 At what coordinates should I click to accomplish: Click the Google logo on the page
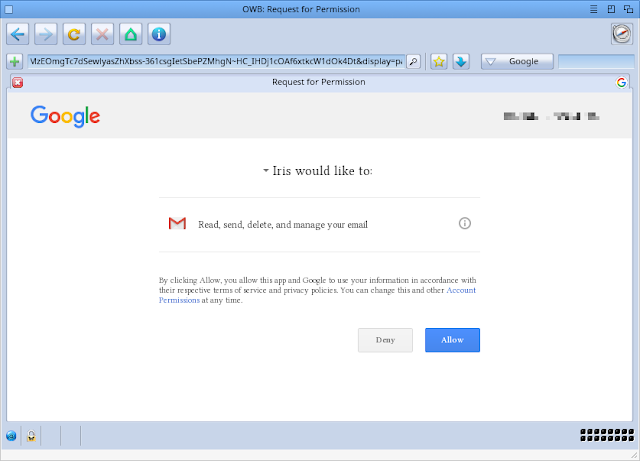(x=65, y=116)
